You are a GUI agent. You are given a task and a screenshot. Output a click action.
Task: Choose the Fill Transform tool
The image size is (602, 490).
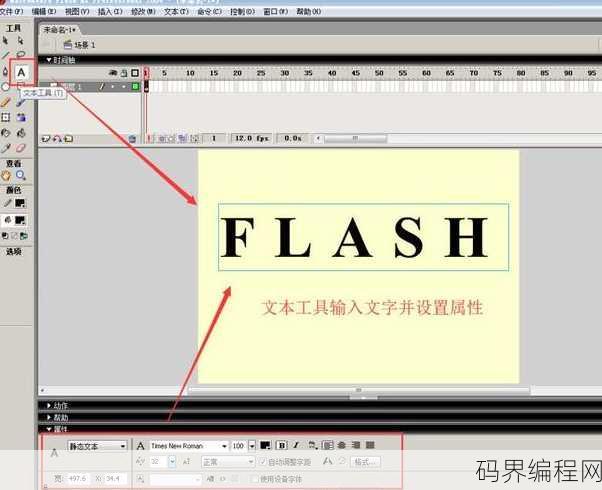[21, 118]
